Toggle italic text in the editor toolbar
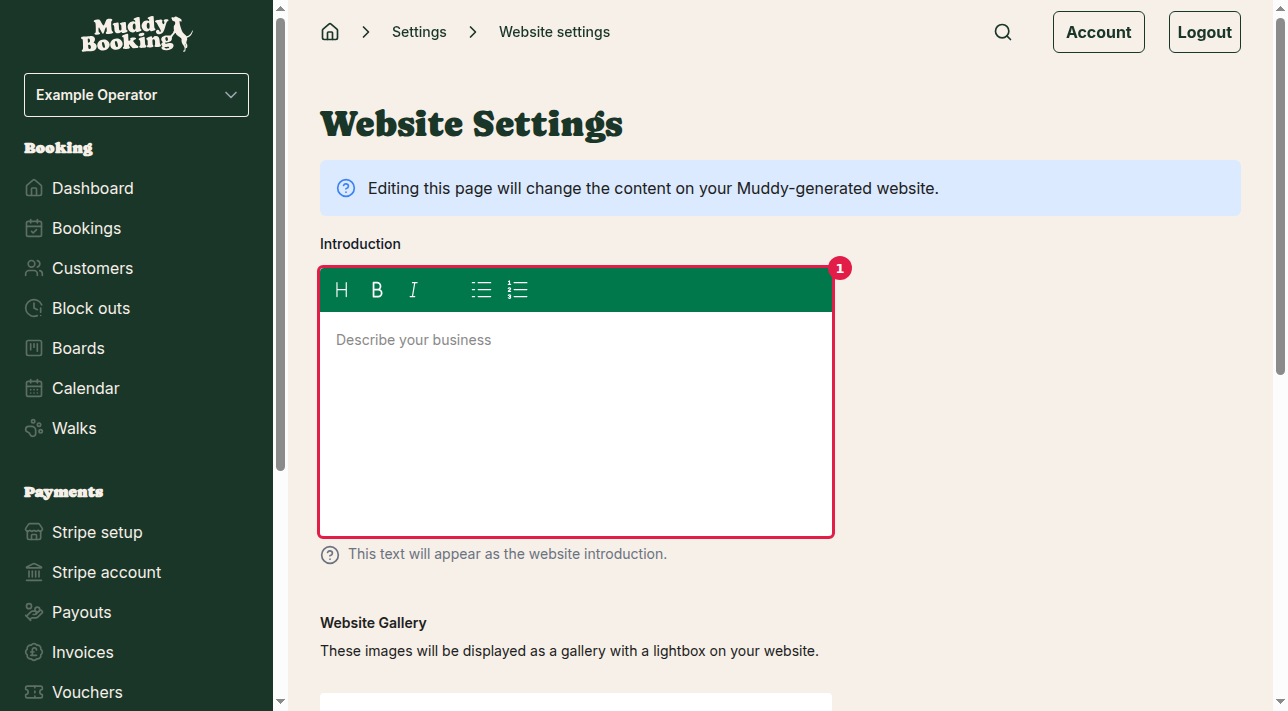 [413, 290]
